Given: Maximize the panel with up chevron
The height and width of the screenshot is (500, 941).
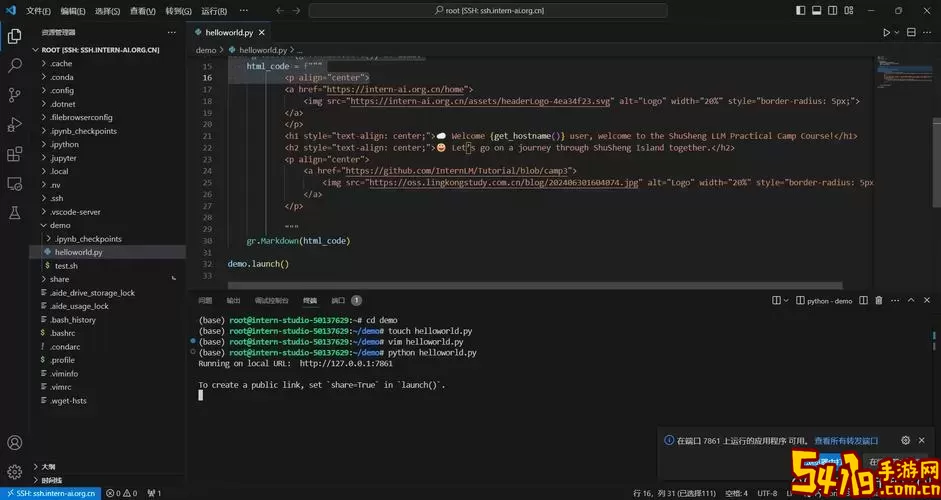Looking at the screenshot, I should (910, 300).
